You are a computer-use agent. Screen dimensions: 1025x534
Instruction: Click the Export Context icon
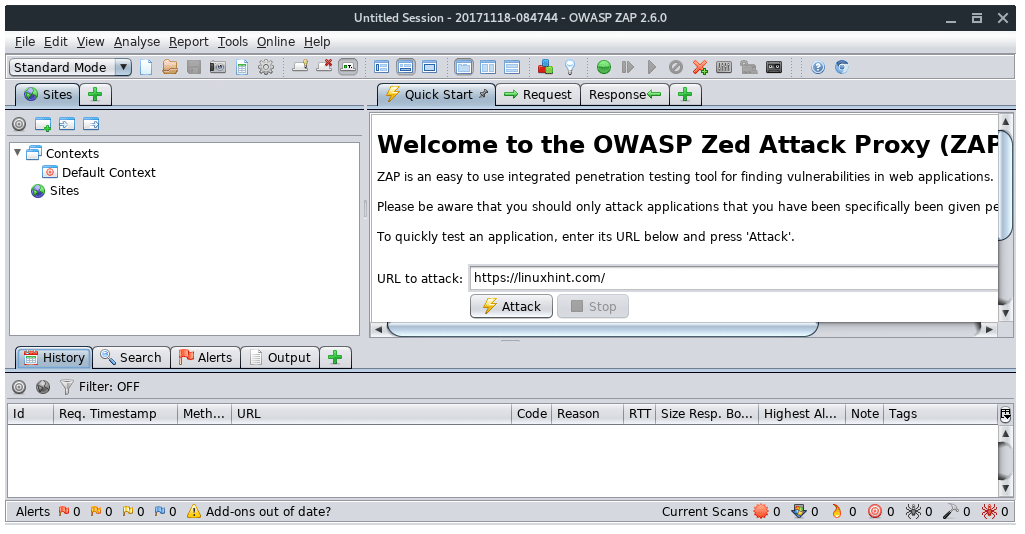coord(91,124)
